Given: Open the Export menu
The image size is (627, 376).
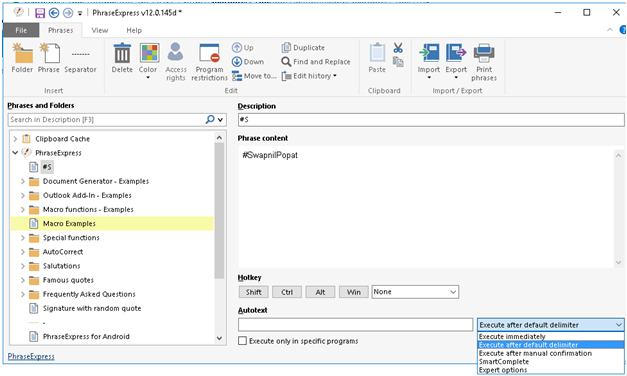Looking at the screenshot, I should [x=456, y=61].
